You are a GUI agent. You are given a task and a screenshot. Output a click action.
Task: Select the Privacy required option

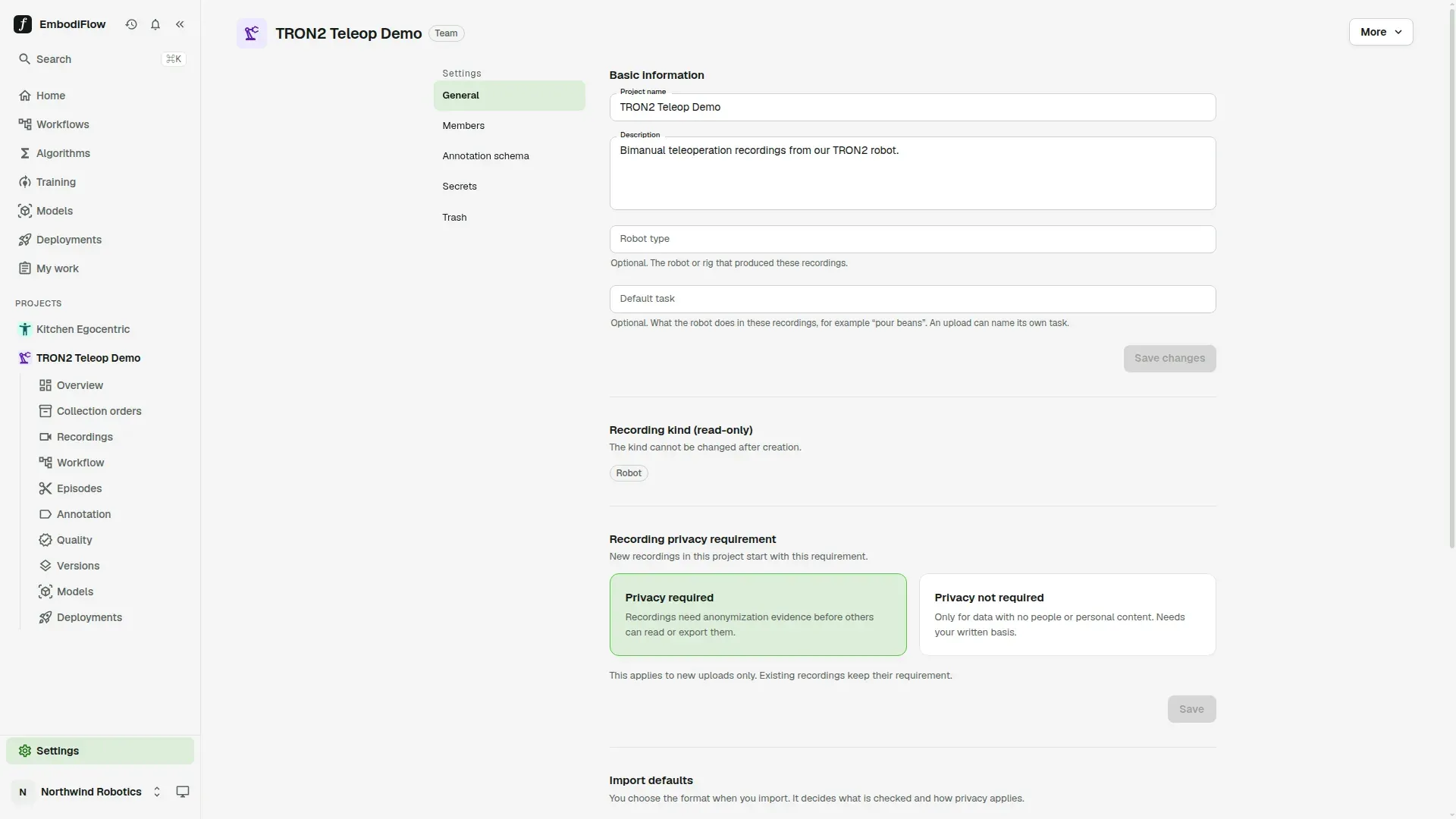[758, 614]
